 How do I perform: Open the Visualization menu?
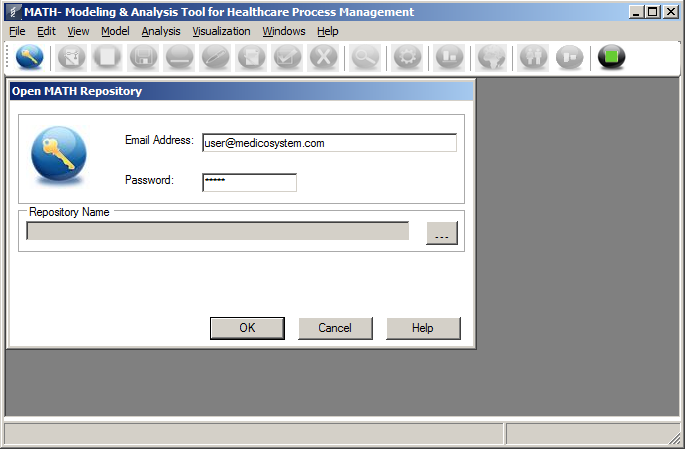tap(221, 31)
